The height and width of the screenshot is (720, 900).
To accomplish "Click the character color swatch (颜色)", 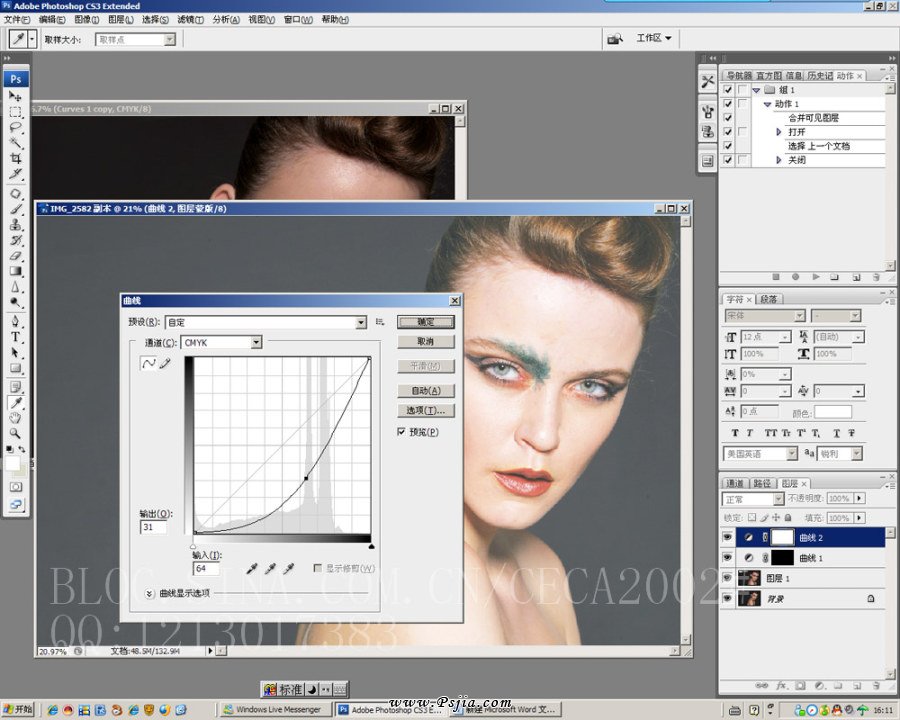I will tap(833, 412).
